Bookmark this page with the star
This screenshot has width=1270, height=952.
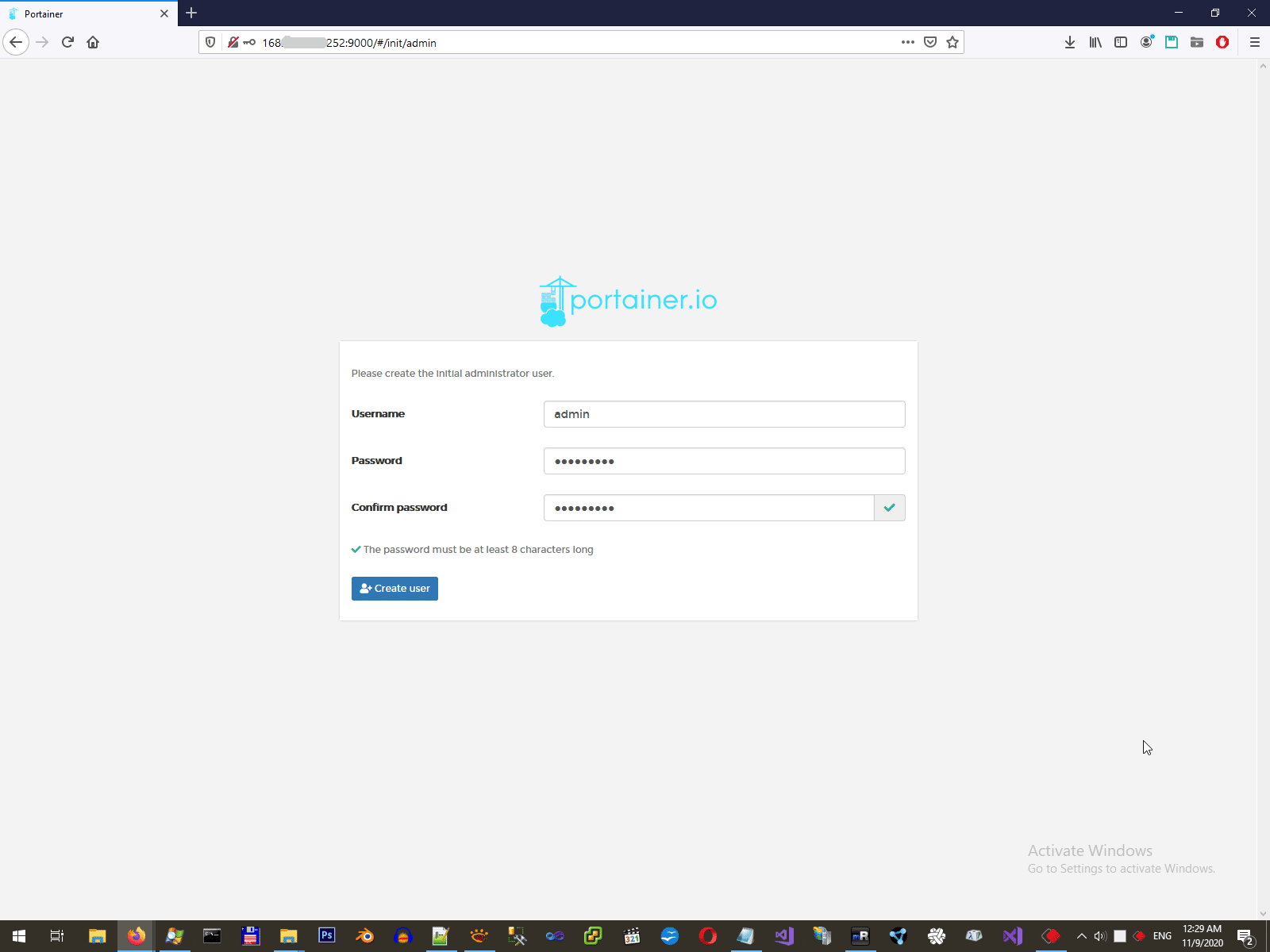click(952, 43)
